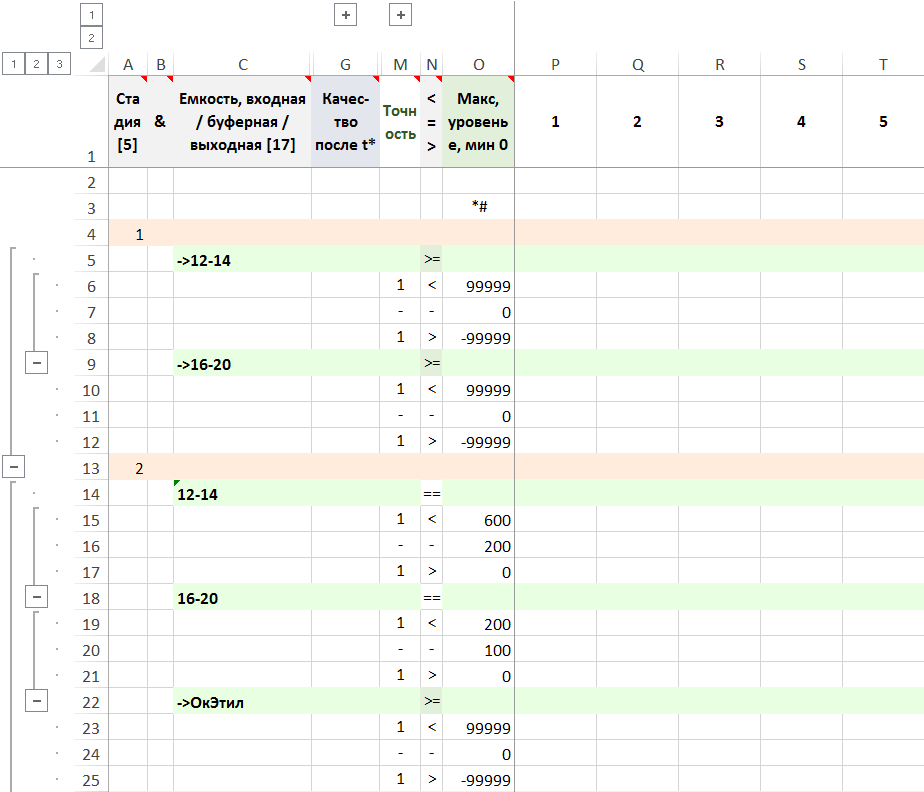Show all rows via outline level 3

[x=60, y=64]
